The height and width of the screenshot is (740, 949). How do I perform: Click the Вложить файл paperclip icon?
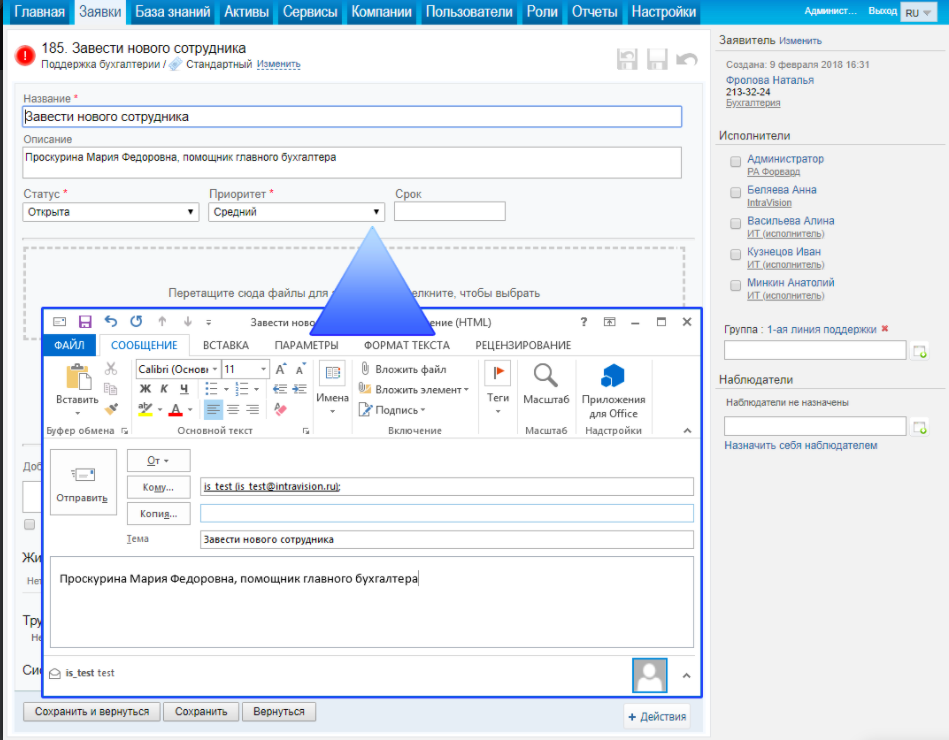point(366,369)
